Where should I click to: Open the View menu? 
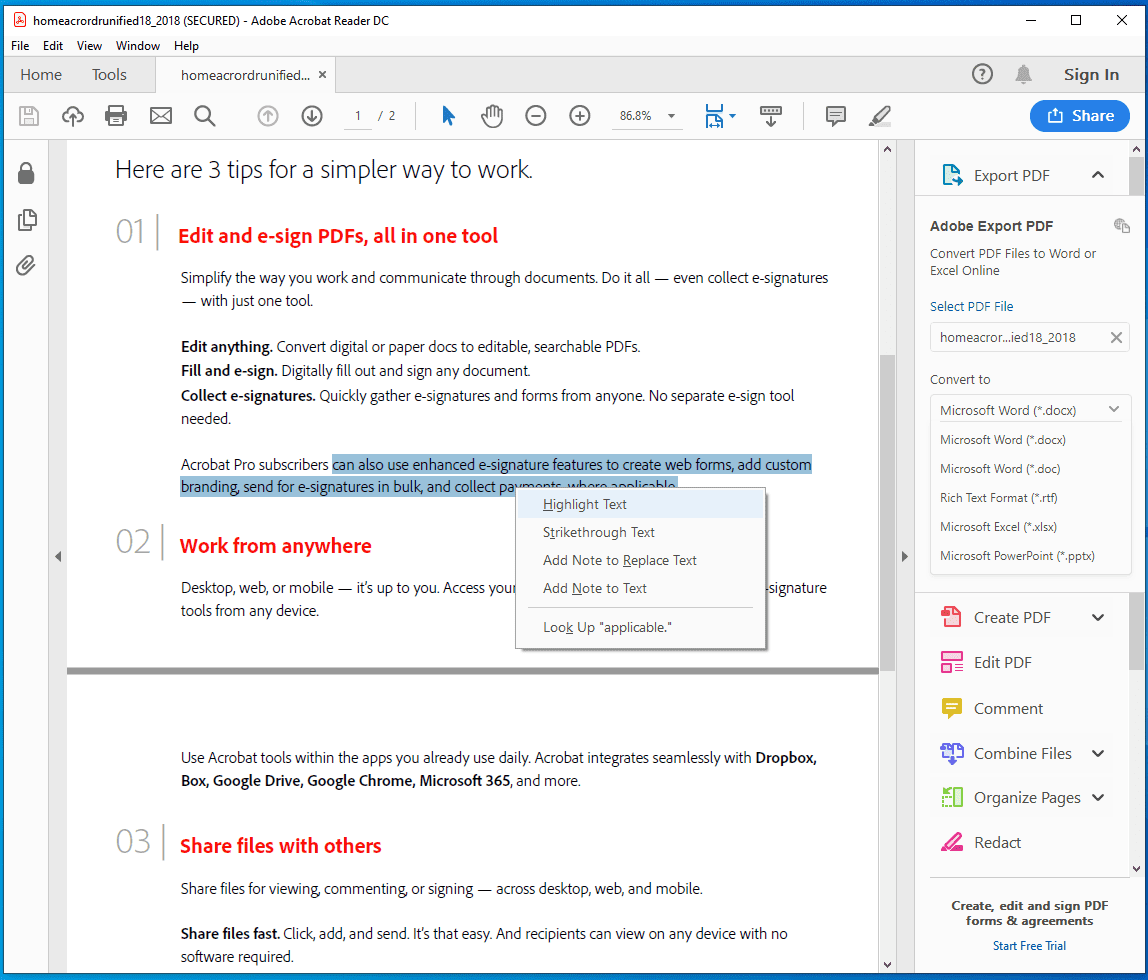(x=89, y=45)
